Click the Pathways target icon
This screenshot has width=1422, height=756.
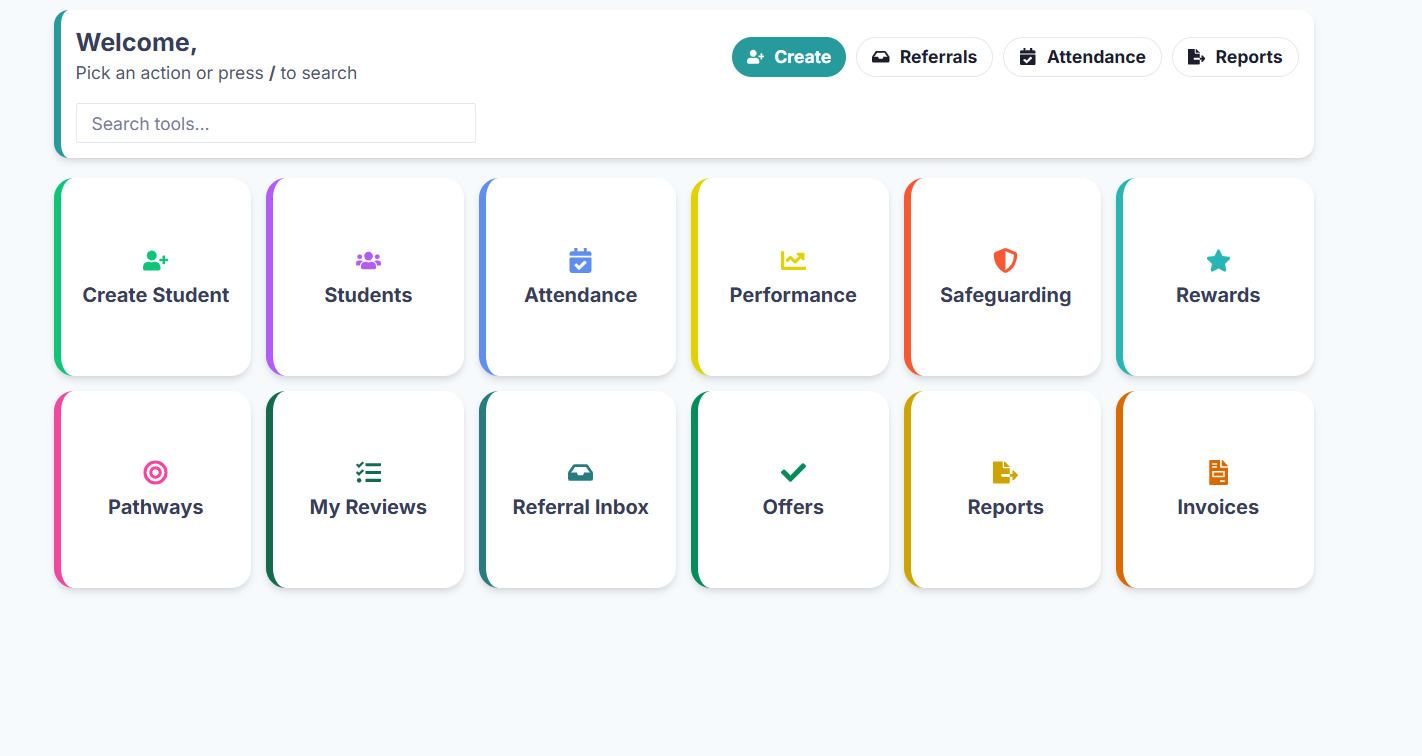click(155, 473)
